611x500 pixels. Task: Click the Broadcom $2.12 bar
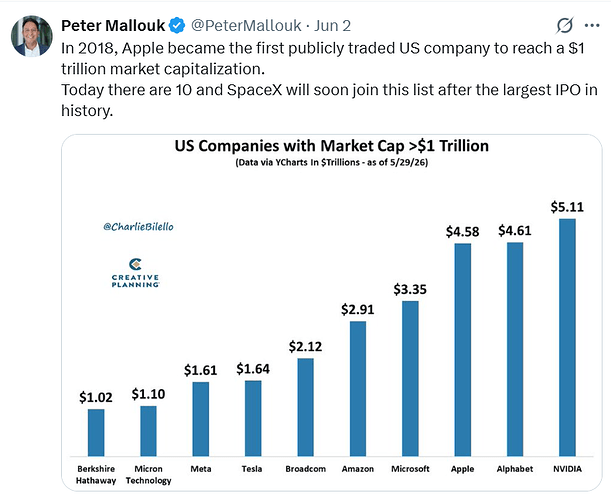pos(306,407)
